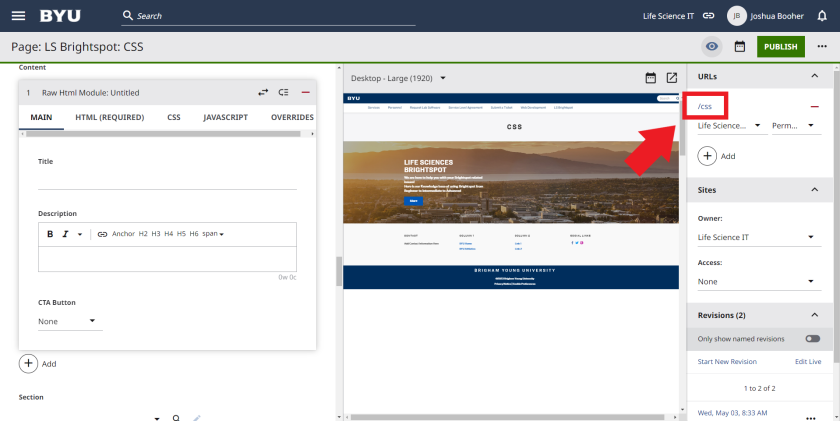Image resolution: width=840 pixels, height=421 pixels.
Task: Remove the Raw Html Module with the red minus
Action: click(x=305, y=92)
